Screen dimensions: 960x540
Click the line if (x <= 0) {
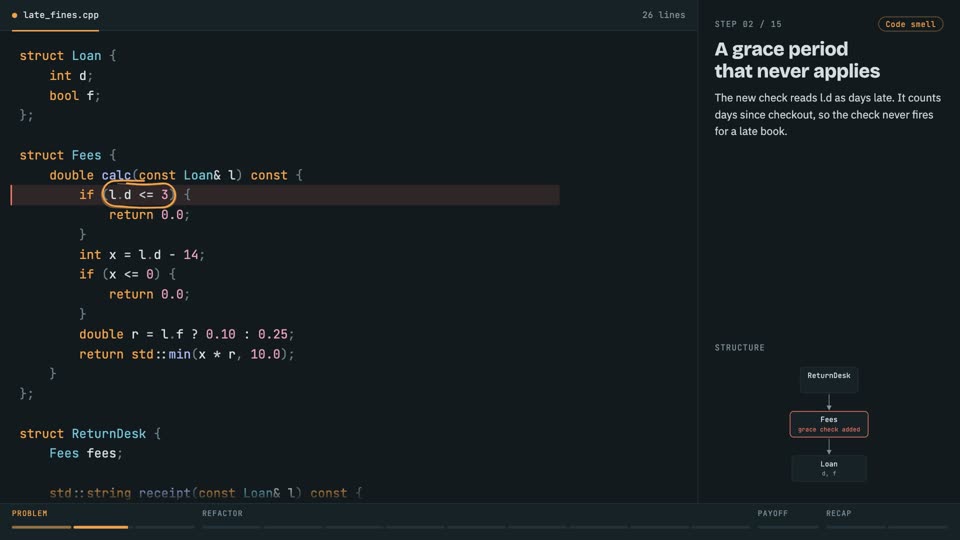tap(127, 274)
